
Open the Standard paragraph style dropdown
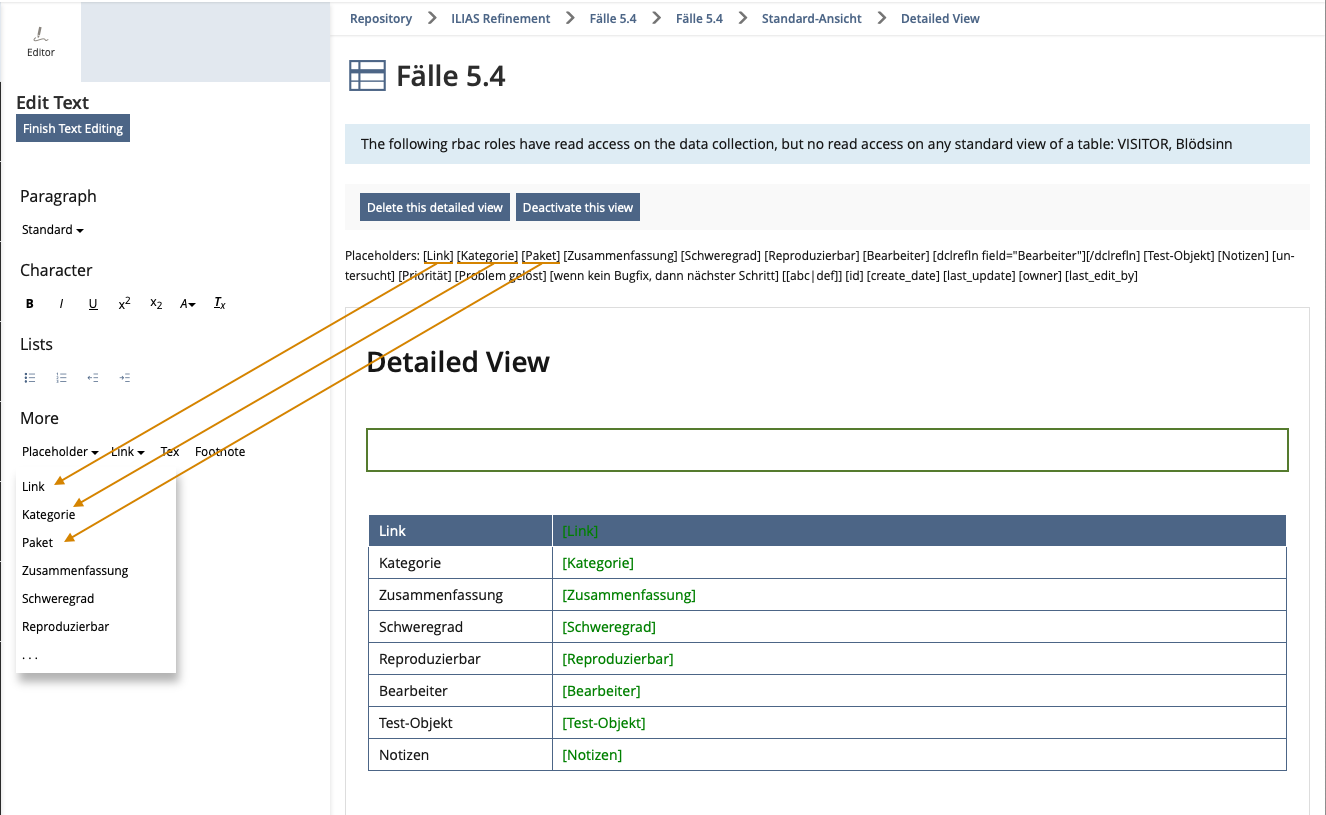53,230
